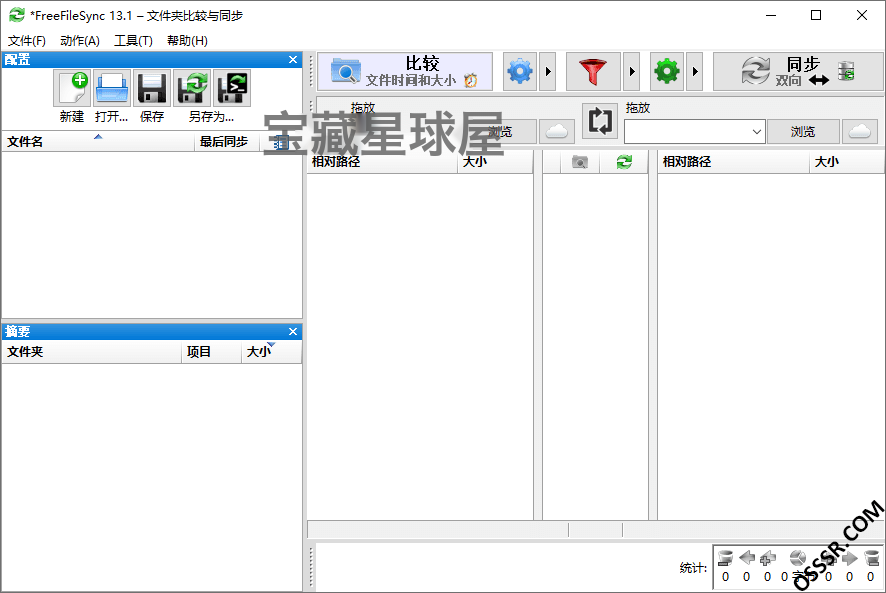886x593 pixels.
Task: Sort summary by 项目 column
Action: tap(211, 352)
